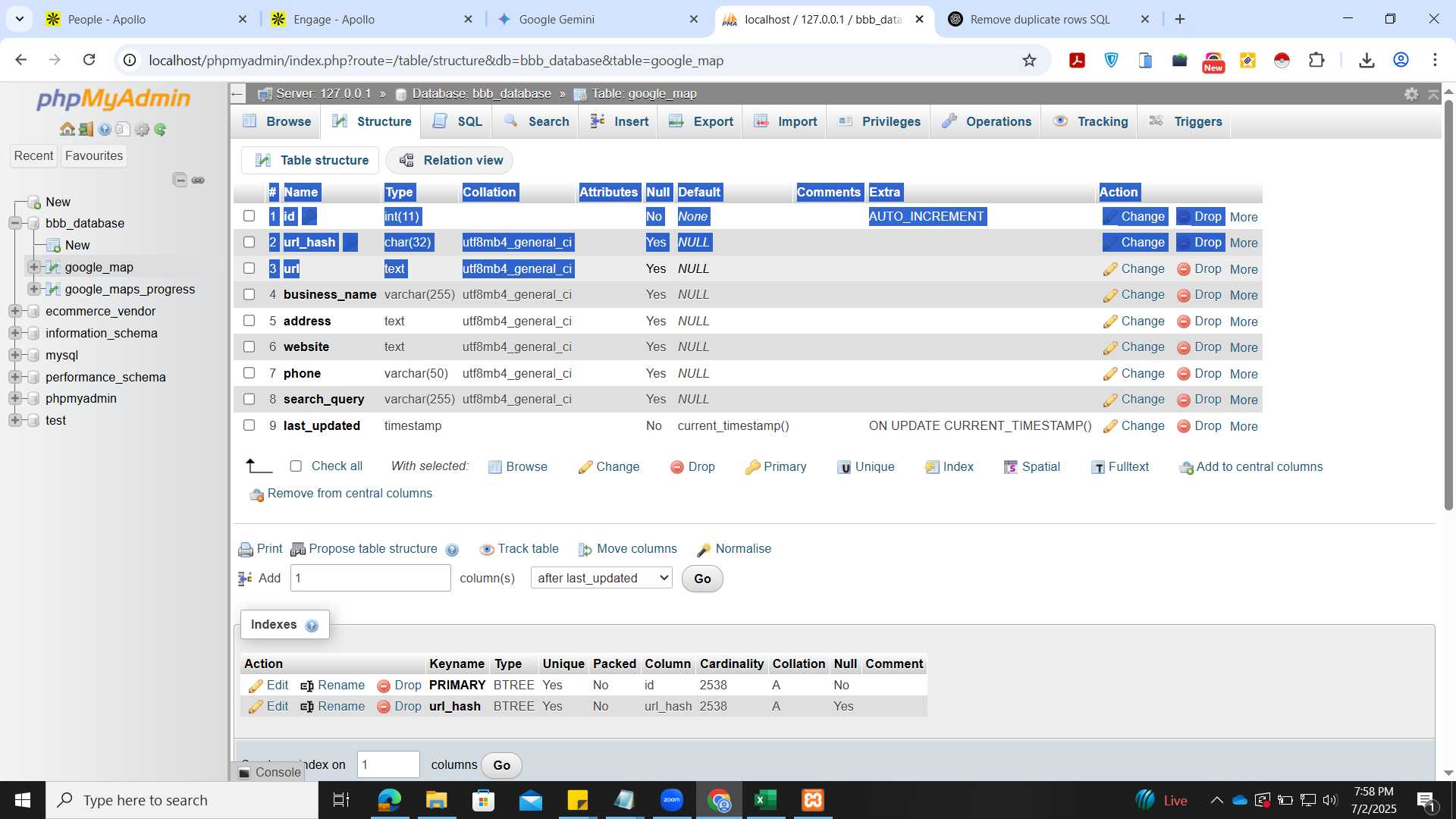
Task: Open the 'after last_updated' position dropdown
Action: (x=601, y=579)
